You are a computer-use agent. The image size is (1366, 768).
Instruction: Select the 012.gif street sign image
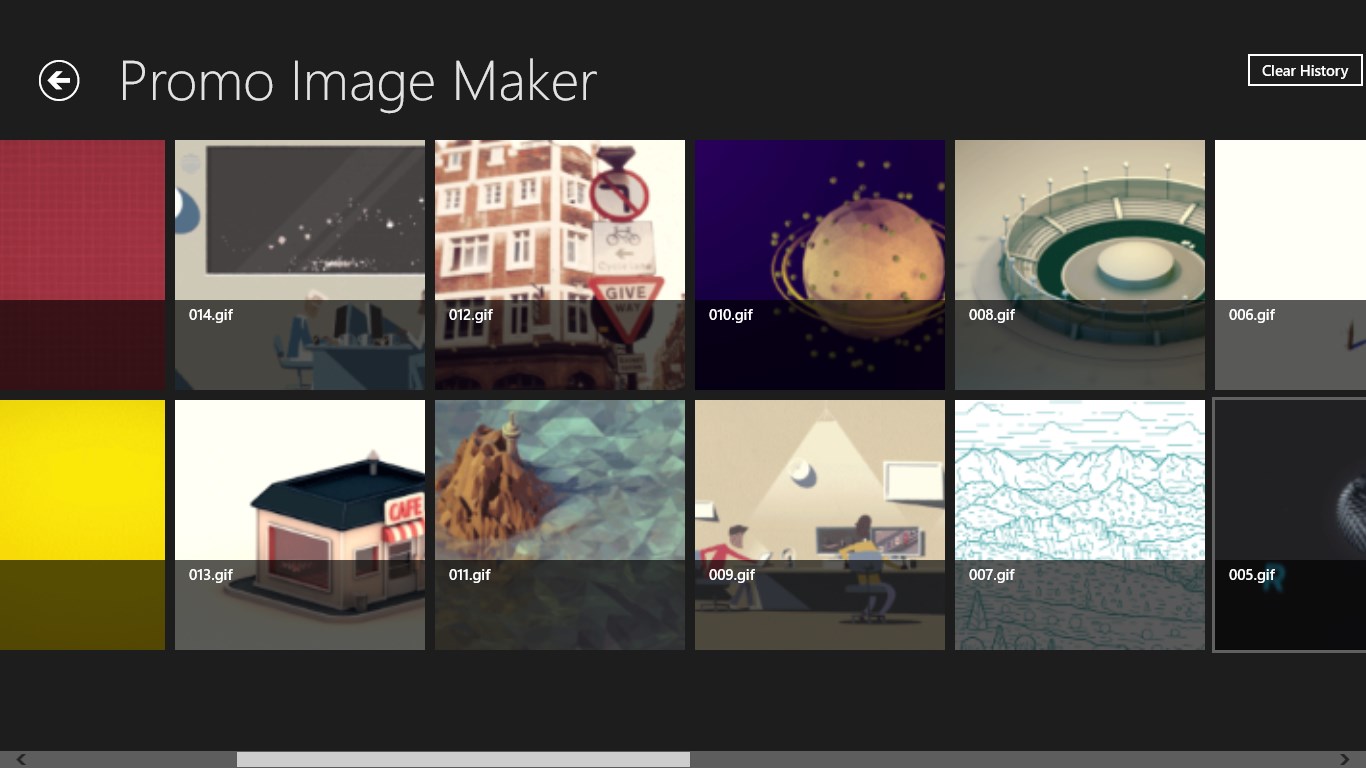560,265
